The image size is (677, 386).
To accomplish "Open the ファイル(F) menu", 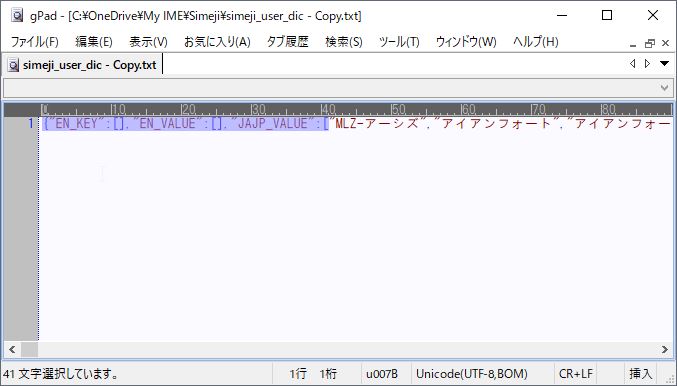I will coord(34,42).
